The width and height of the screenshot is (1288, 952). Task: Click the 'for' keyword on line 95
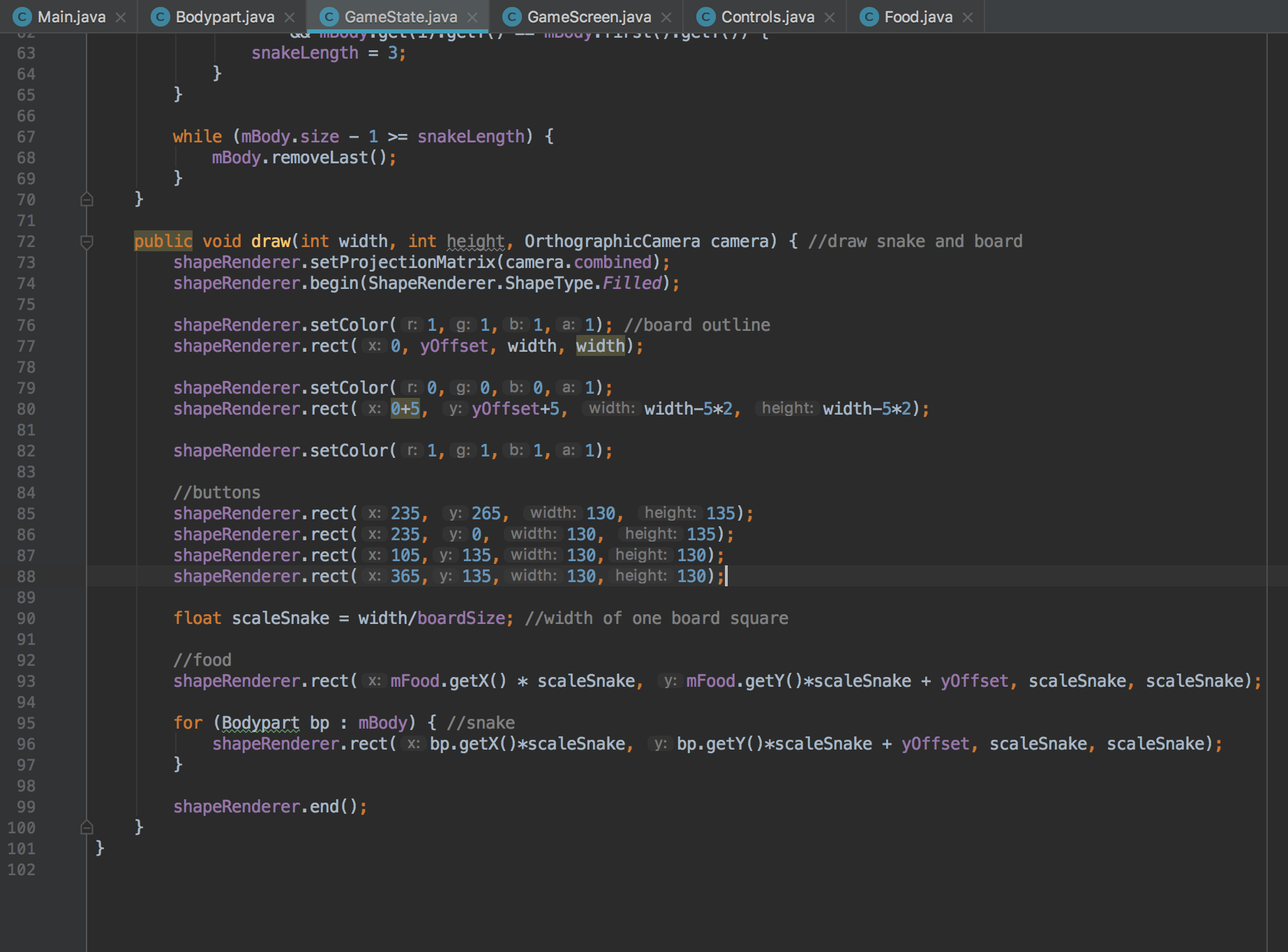tap(188, 723)
